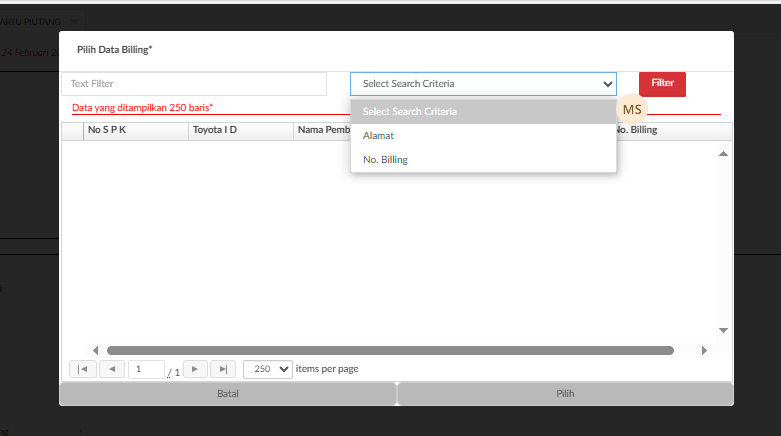Click the Text Filter input field
This screenshot has height=436, width=781.
pyautogui.click(x=194, y=84)
